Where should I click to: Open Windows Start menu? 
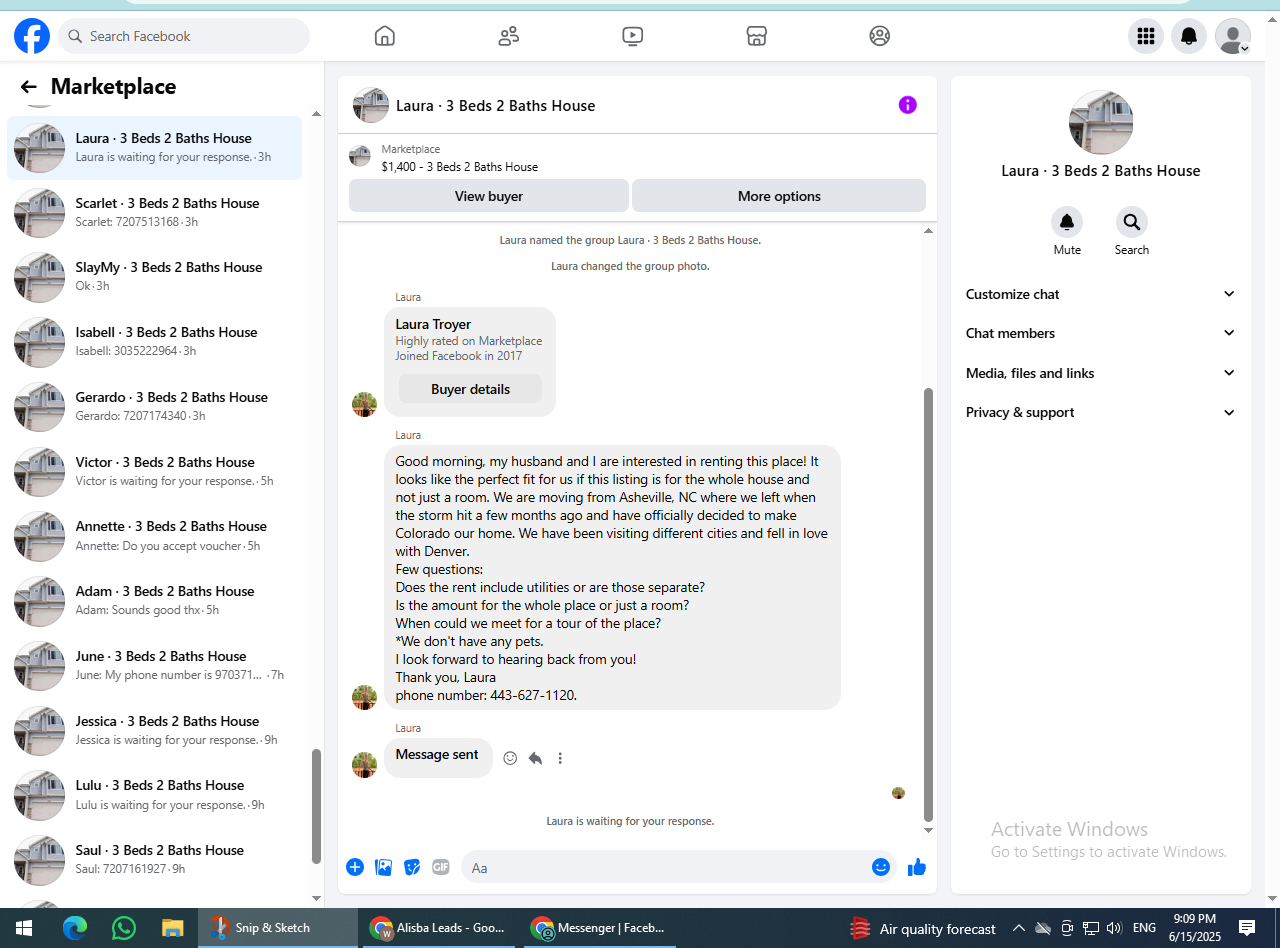pos(24,928)
